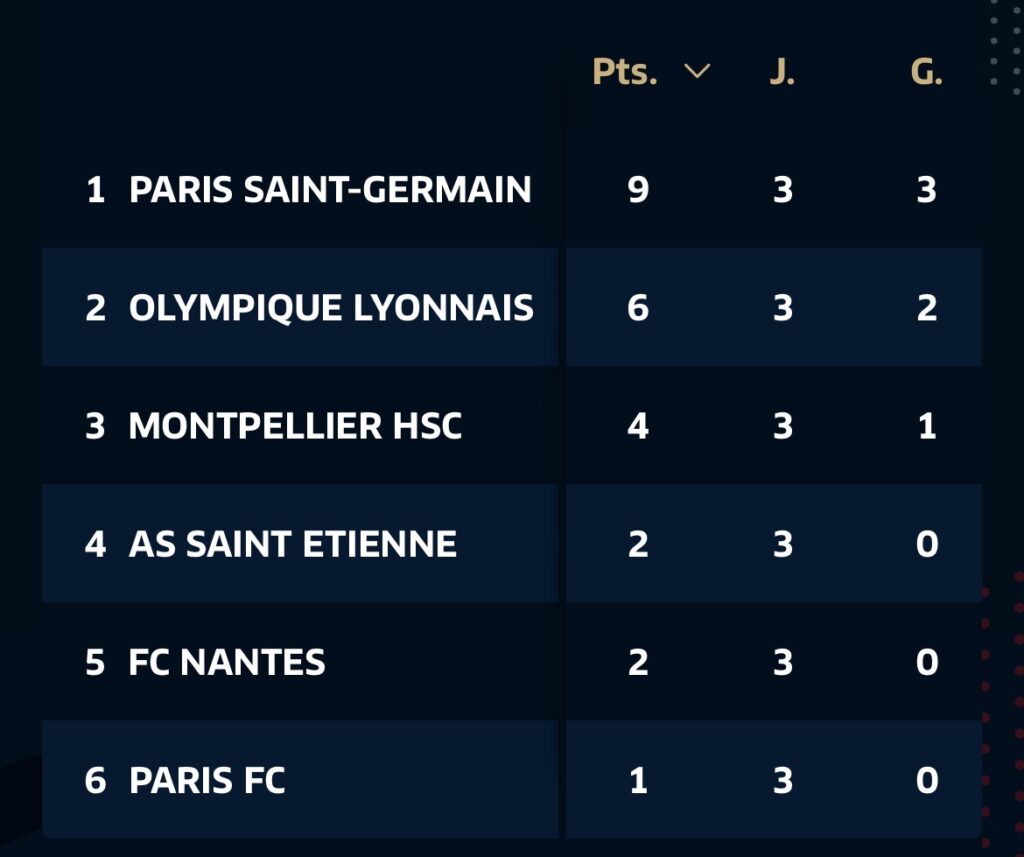Click the sort chevron beside Pts.
Screen dimensions: 1024x857
tap(697, 72)
